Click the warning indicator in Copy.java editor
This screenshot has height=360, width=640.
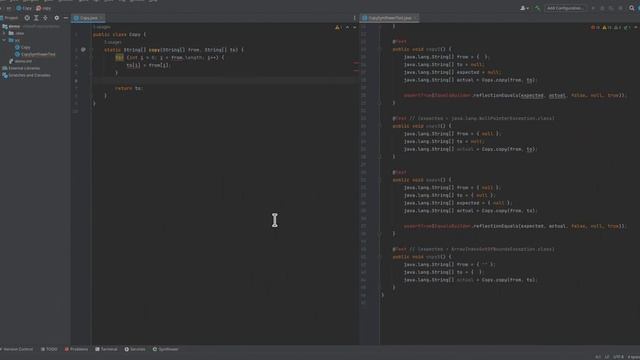tap(338, 27)
